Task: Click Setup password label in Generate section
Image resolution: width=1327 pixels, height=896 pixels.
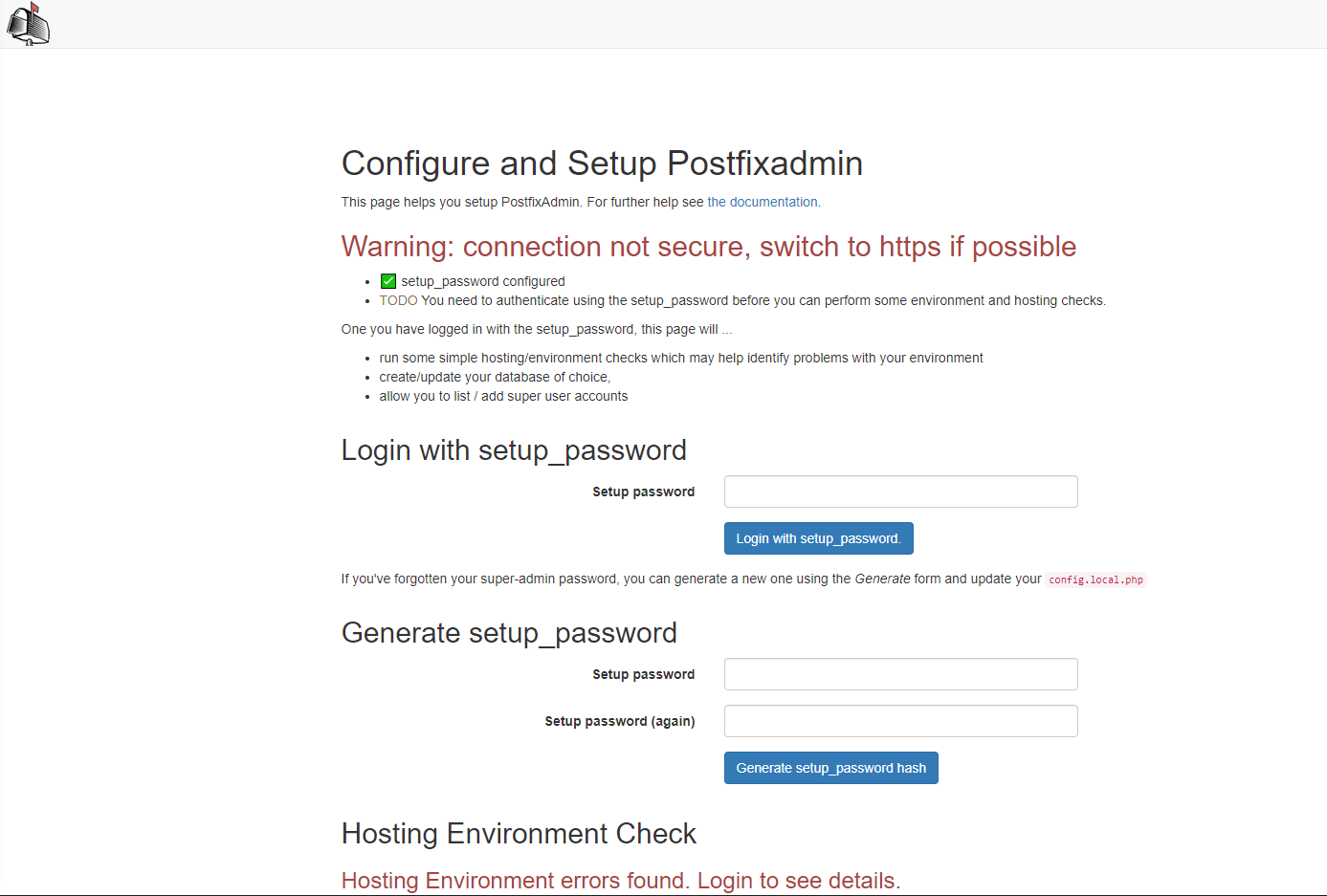Action: pos(643,674)
